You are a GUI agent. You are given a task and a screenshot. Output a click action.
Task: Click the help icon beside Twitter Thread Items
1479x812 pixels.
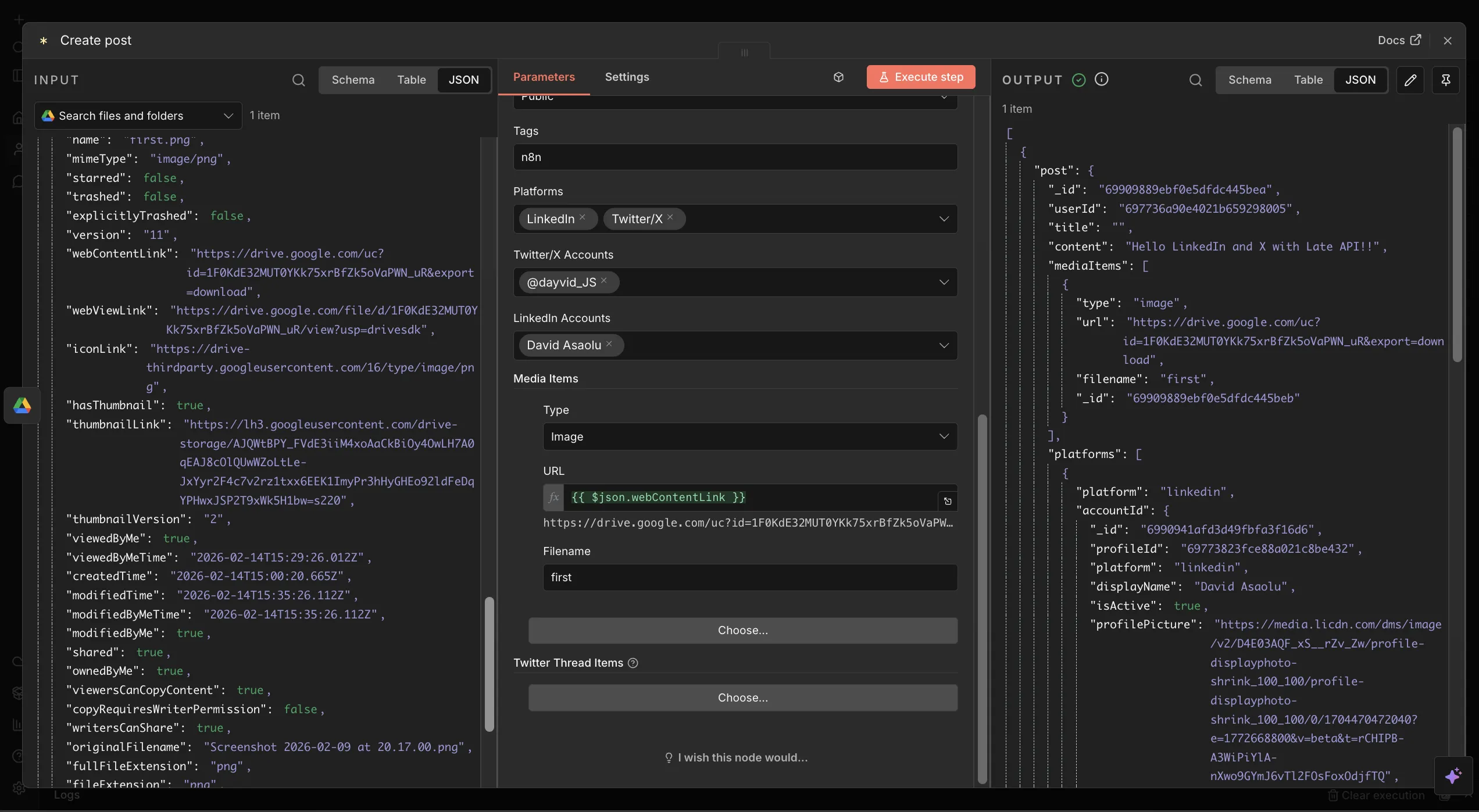pos(633,663)
